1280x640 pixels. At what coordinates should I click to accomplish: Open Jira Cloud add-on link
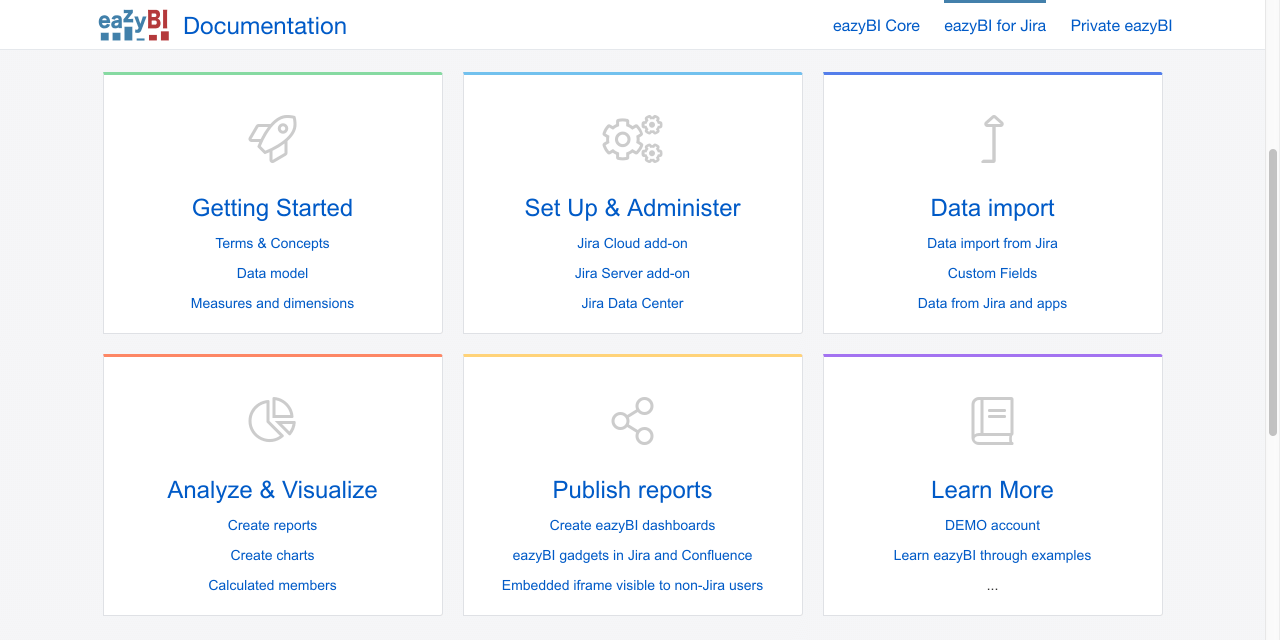point(632,243)
